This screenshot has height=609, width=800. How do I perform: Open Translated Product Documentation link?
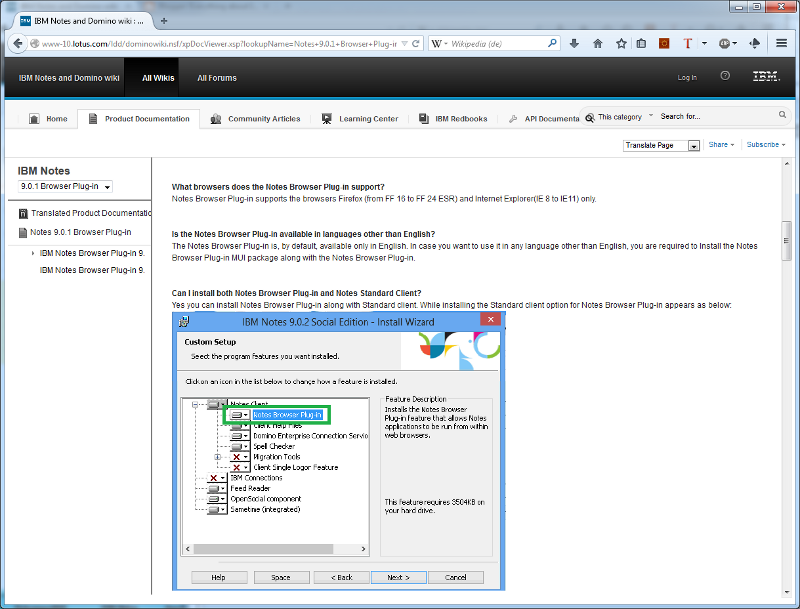(88, 213)
